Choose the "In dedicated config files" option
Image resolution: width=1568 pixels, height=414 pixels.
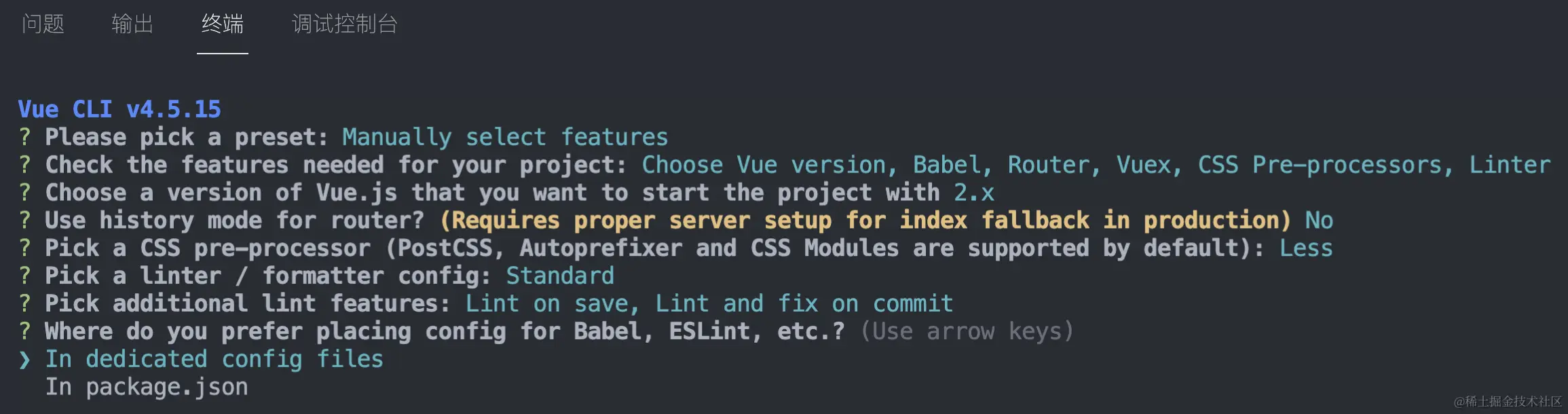pyautogui.click(x=214, y=359)
